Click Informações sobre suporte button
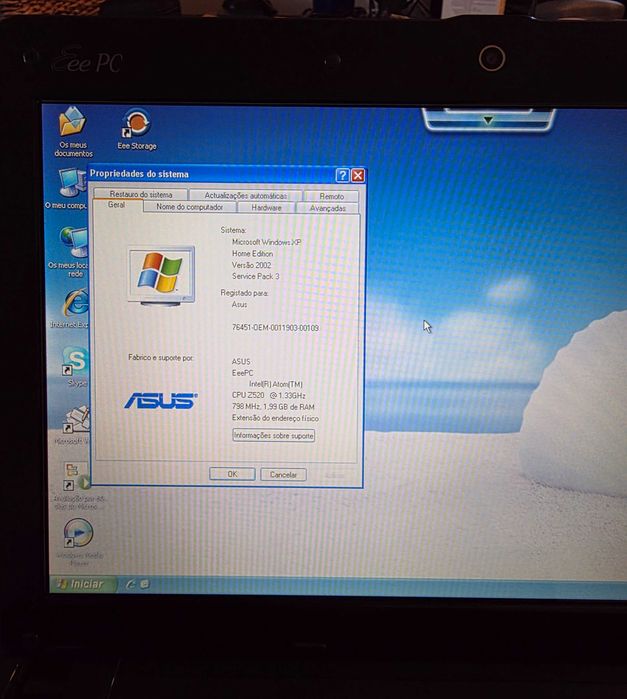This screenshot has width=627, height=699. pyautogui.click(x=273, y=436)
